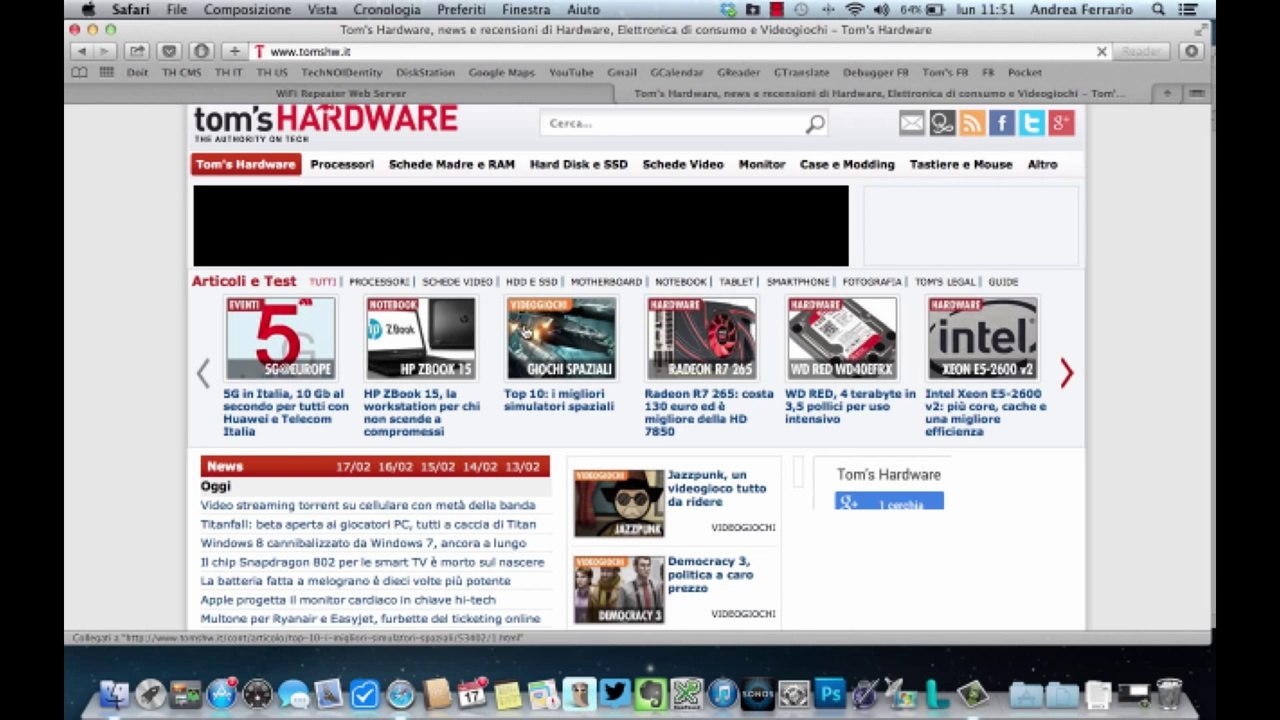The image size is (1280, 720).
Task: Click the Share button in Safari toolbar
Action: point(136,51)
